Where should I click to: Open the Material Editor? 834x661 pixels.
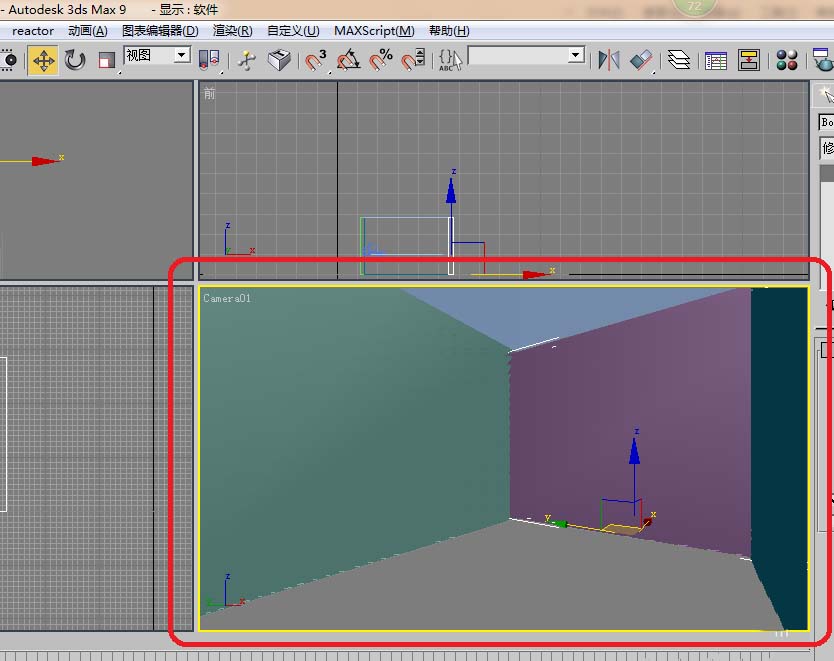(787, 61)
